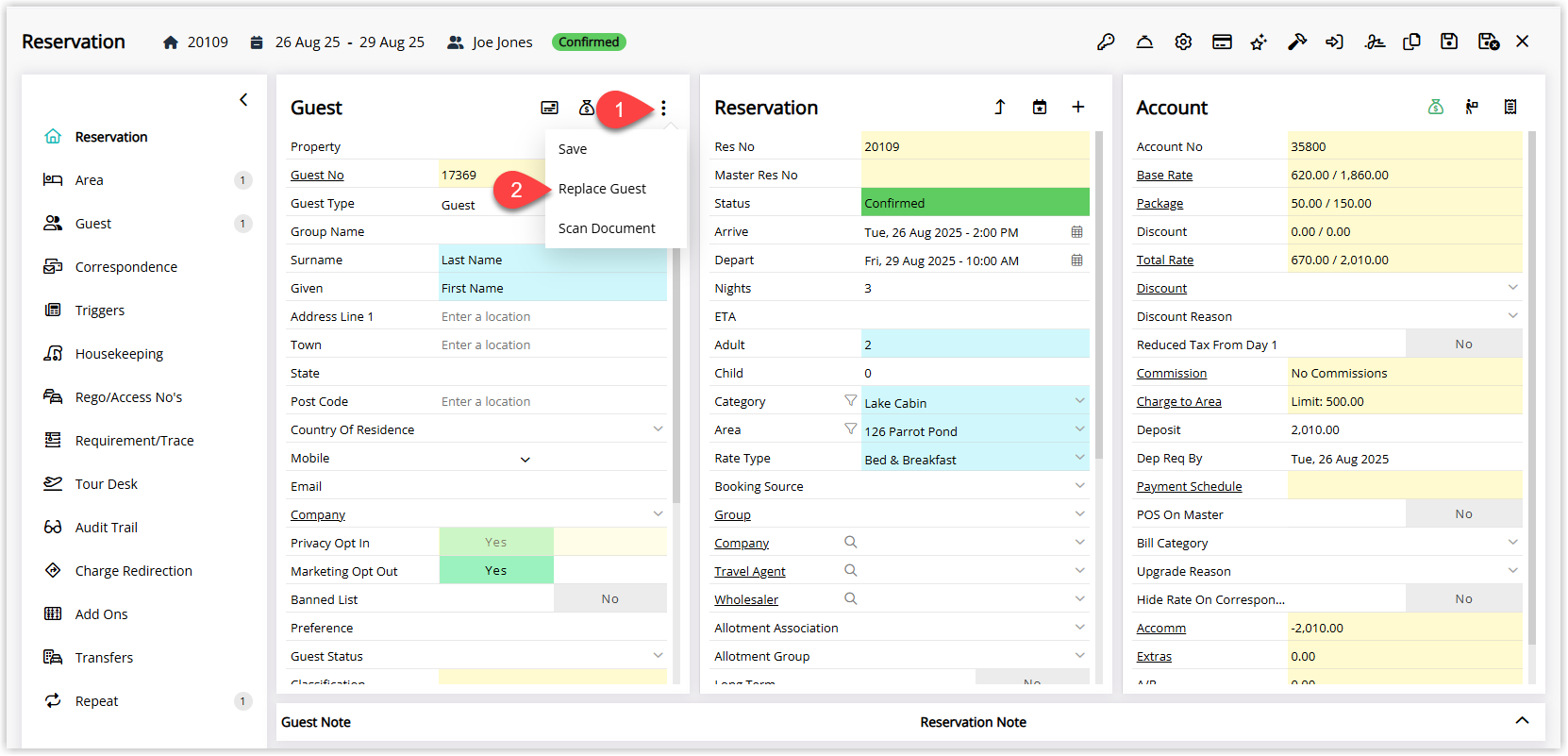Click the credit card icon in toolbar
1568x756 pixels.
tap(1222, 42)
